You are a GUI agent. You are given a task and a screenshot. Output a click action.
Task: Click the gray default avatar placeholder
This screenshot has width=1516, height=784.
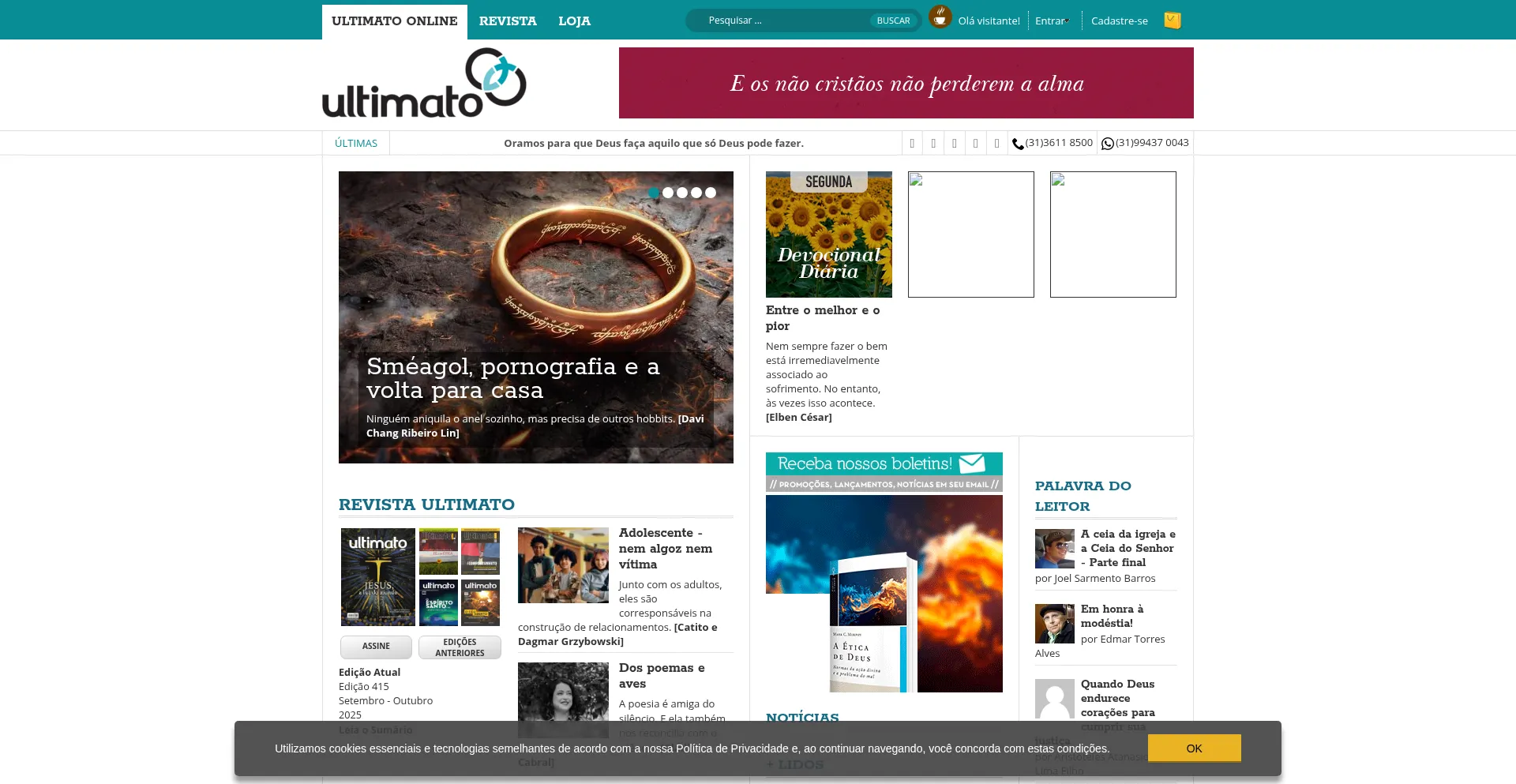pos(1055,699)
